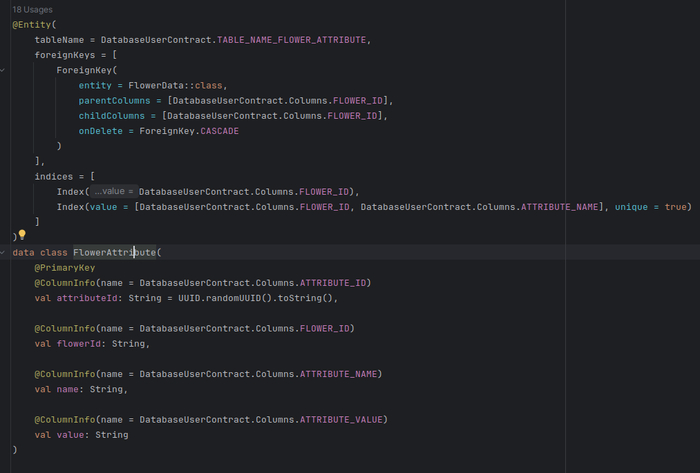
Task: Collapse the FlowerAttribute data class fold chevron
Action: point(4,252)
